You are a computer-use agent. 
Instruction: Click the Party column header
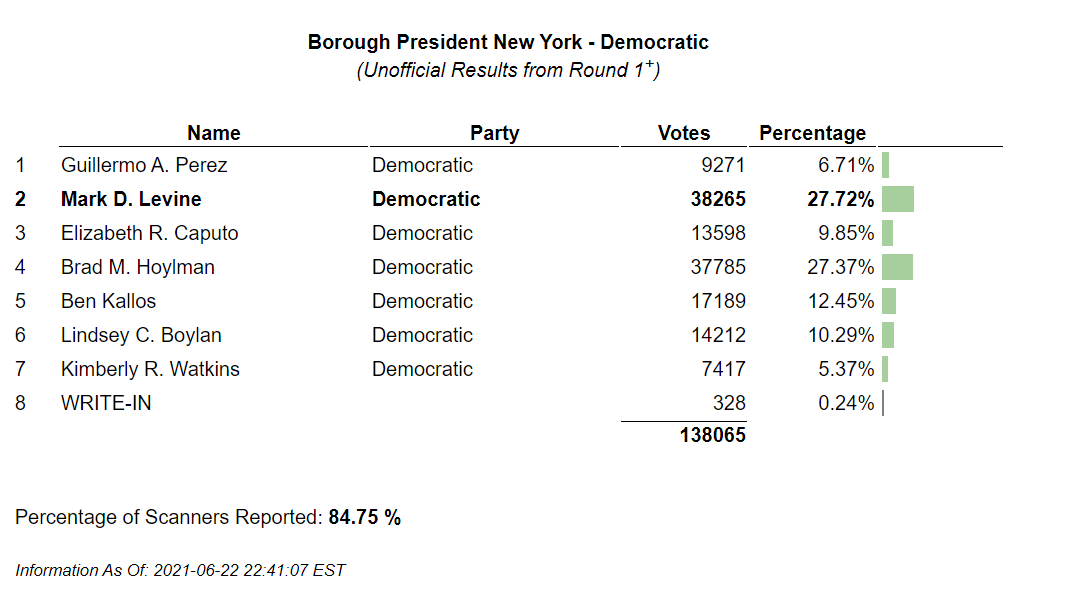point(494,133)
